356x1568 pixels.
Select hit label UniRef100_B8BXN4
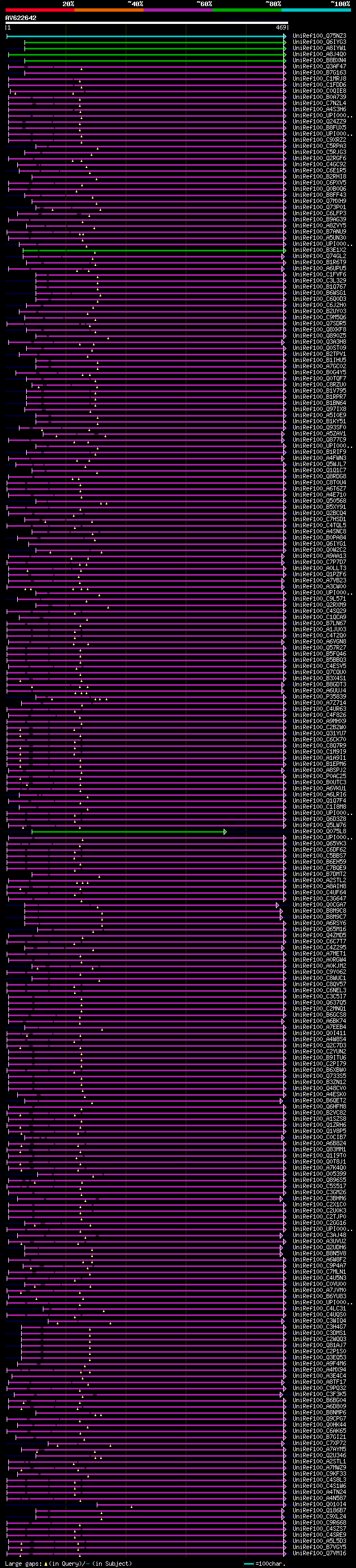[319, 61]
